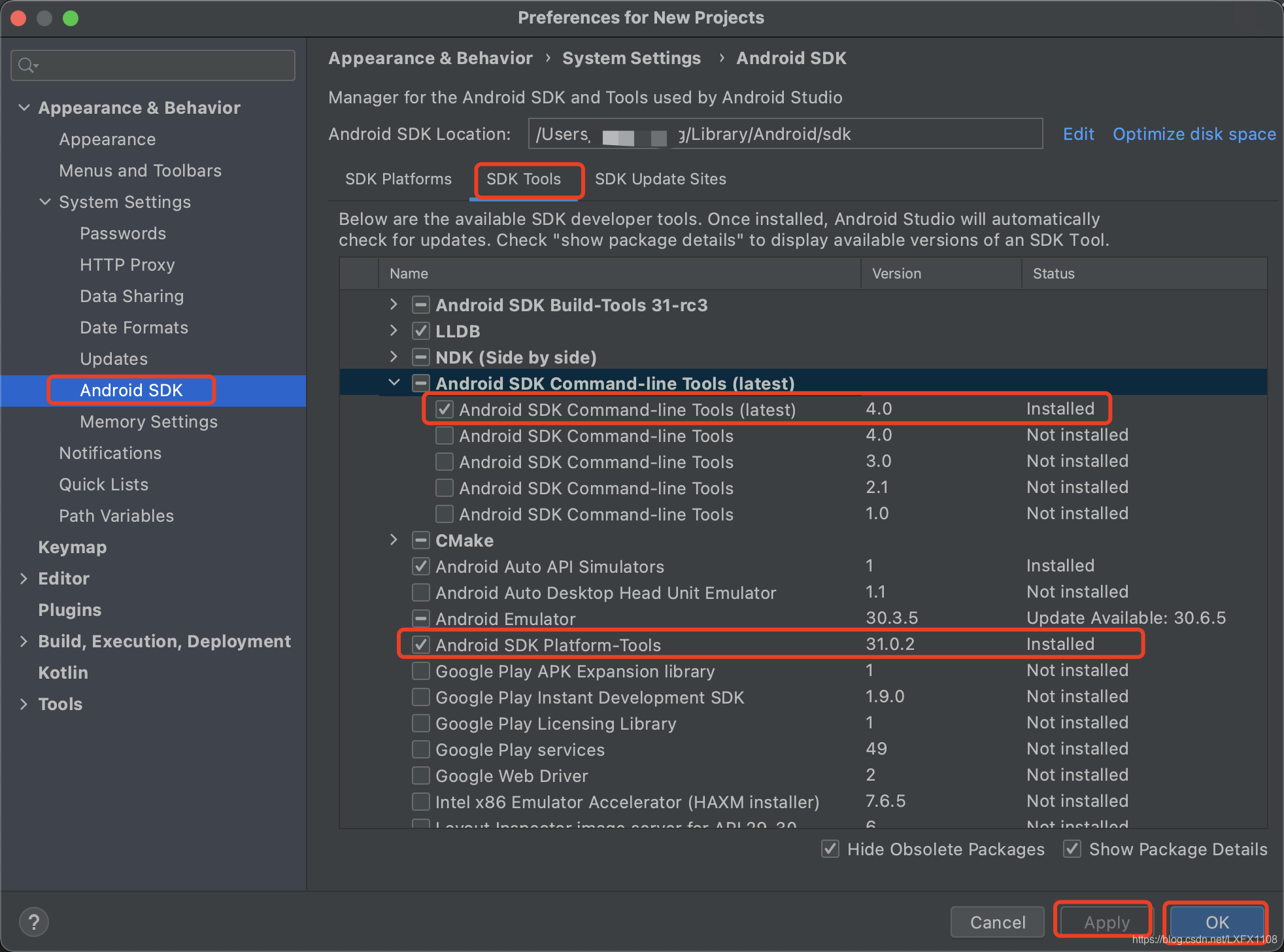Check Command-line Tools version 1.0
This screenshot has height=952, width=1284.
pos(445,515)
